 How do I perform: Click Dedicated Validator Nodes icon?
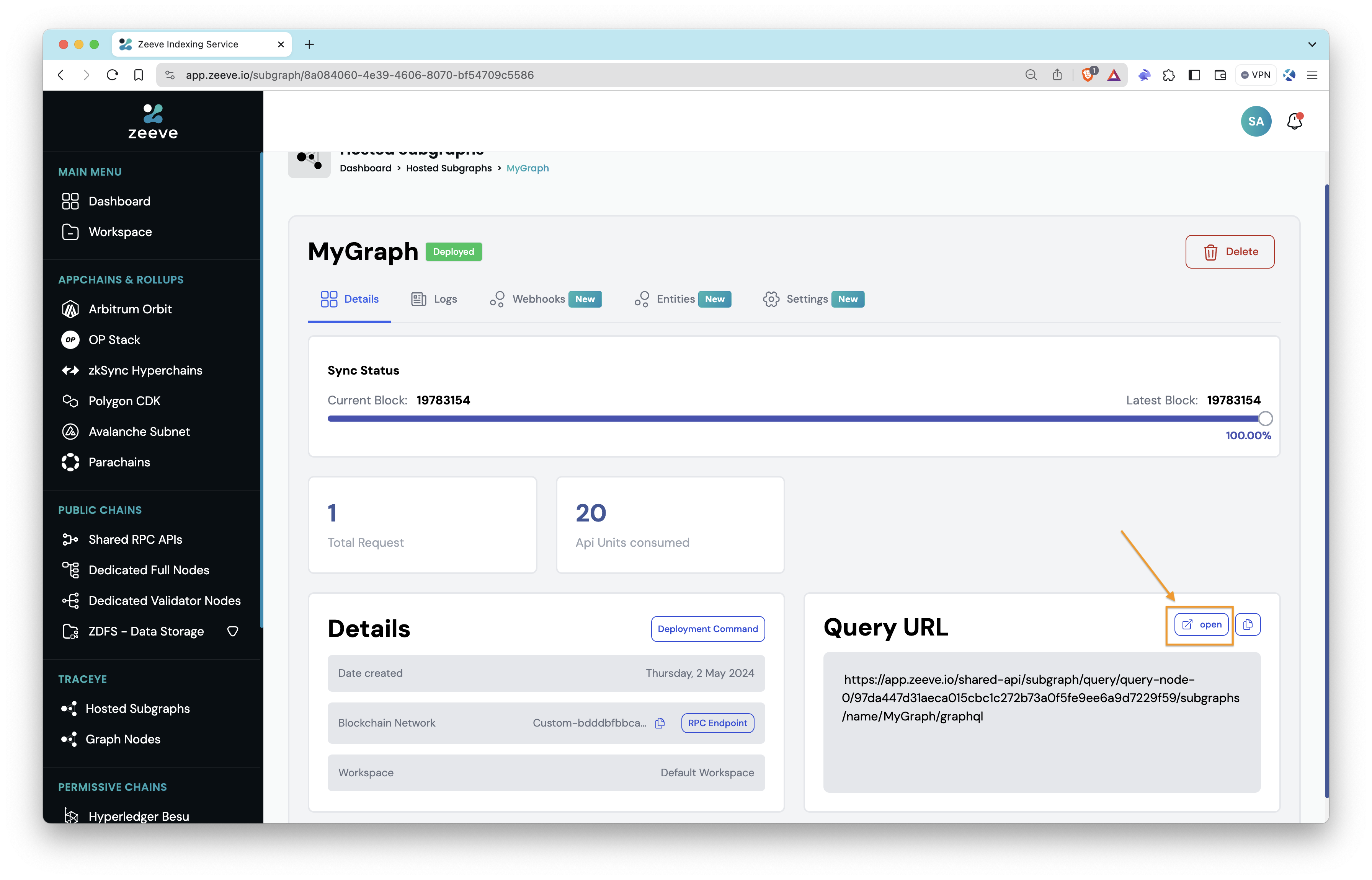[70, 601]
